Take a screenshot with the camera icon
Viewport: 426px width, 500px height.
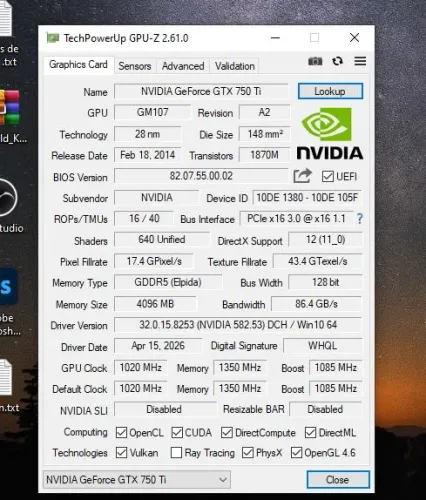tap(315, 61)
